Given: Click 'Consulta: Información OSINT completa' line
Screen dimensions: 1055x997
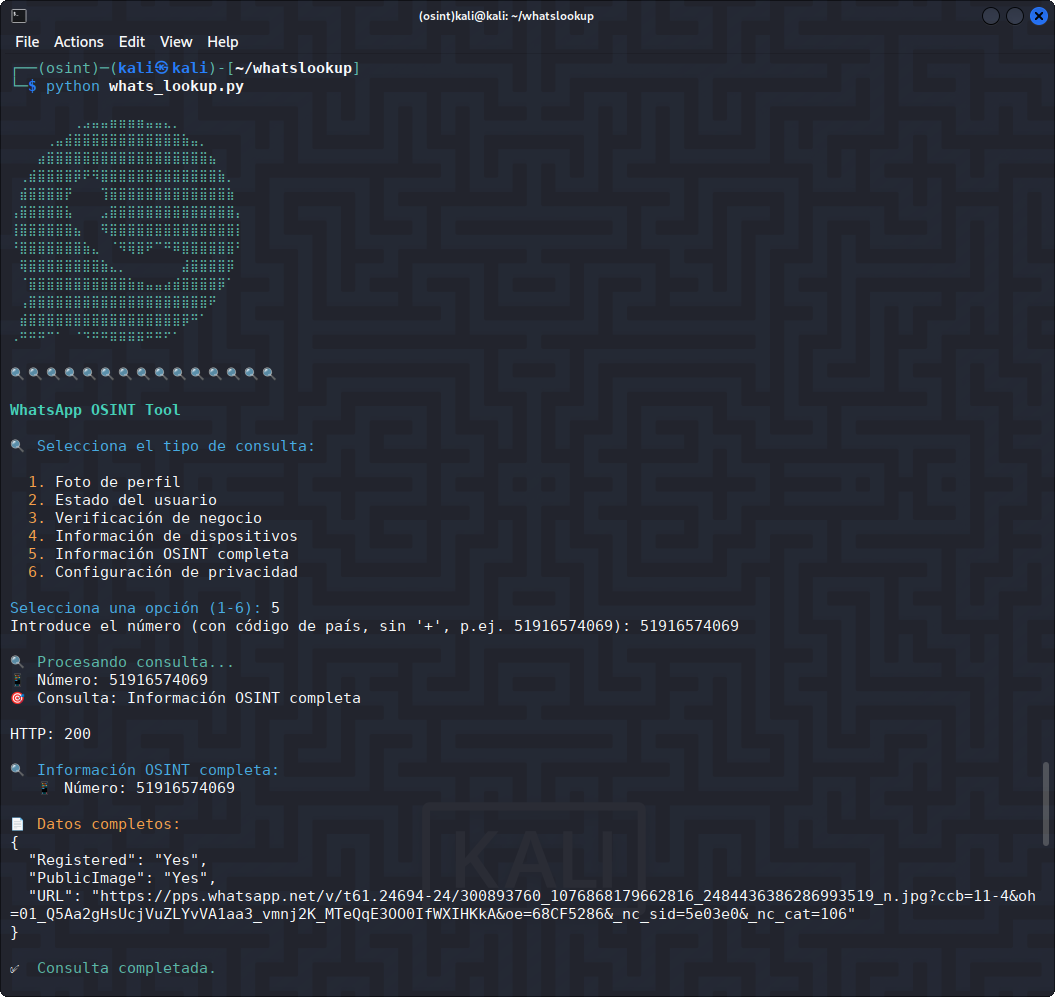Looking at the screenshot, I should [198, 698].
